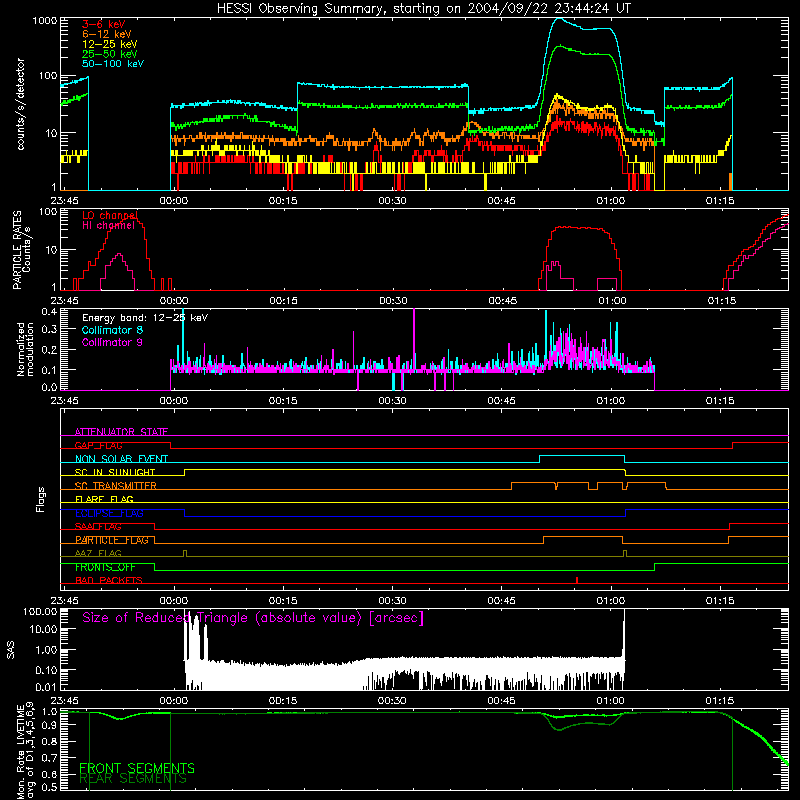
Task: Click the SAS axis label
Action: coord(10,650)
